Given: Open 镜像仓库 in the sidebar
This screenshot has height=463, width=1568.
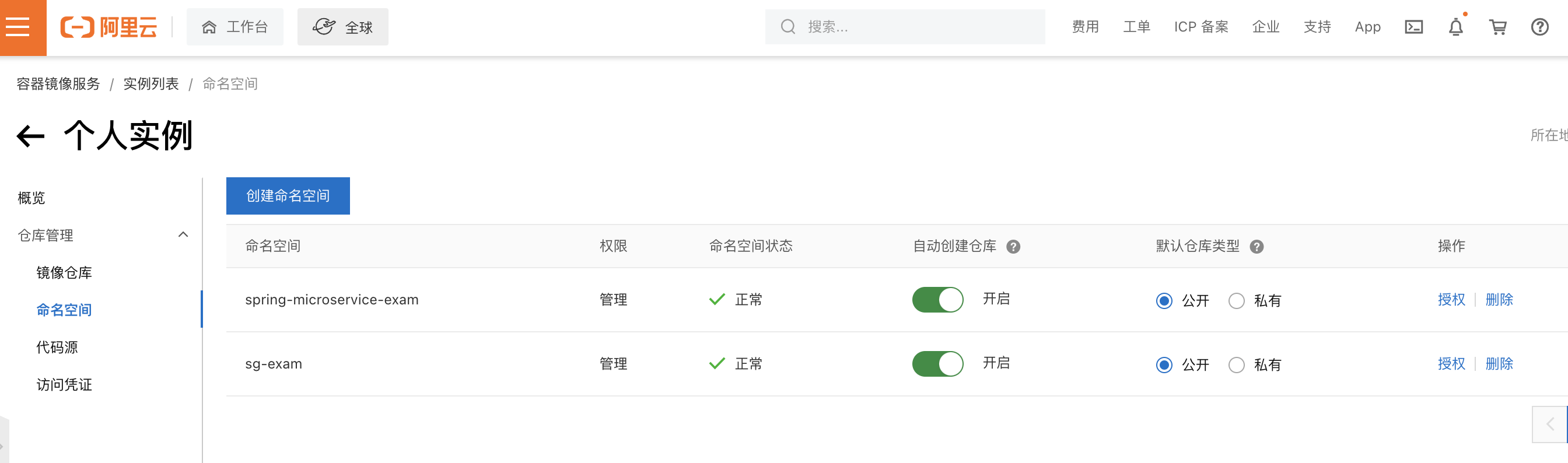Looking at the screenshot, I should coord(64,272).
